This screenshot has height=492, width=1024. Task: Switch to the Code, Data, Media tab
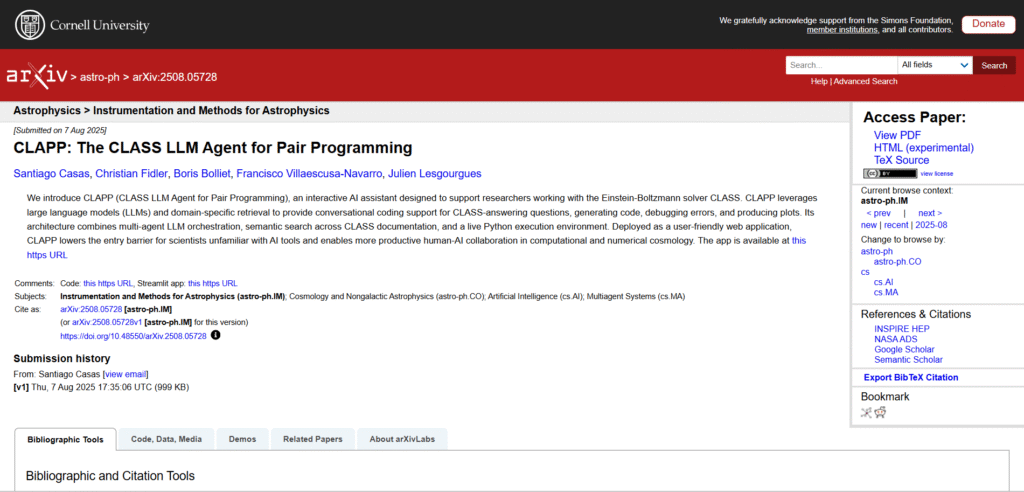pos(166,439)
